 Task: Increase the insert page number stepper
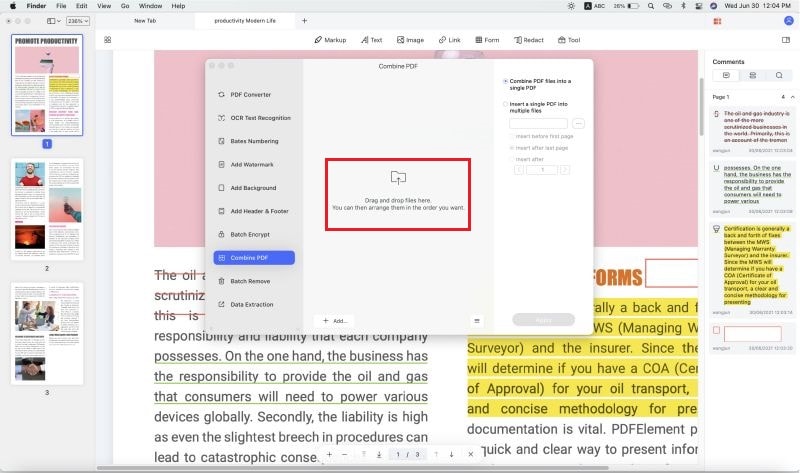coord(565,170)
